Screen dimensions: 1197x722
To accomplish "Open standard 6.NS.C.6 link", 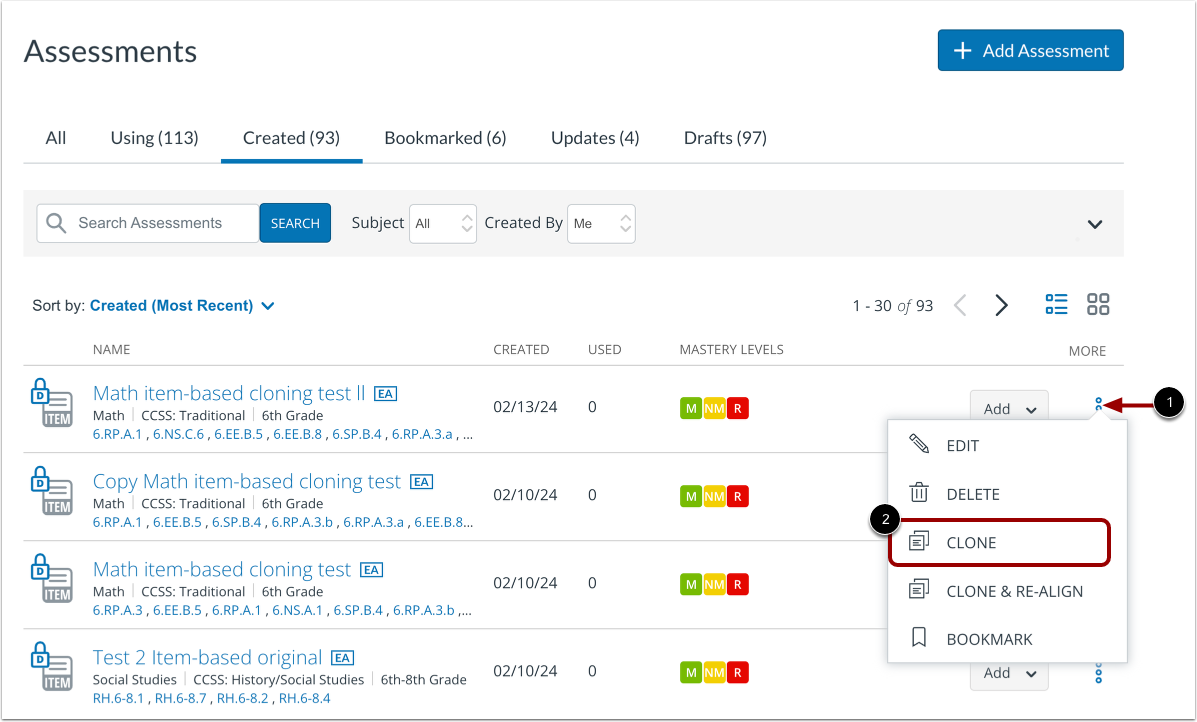I will pos(179,434).
